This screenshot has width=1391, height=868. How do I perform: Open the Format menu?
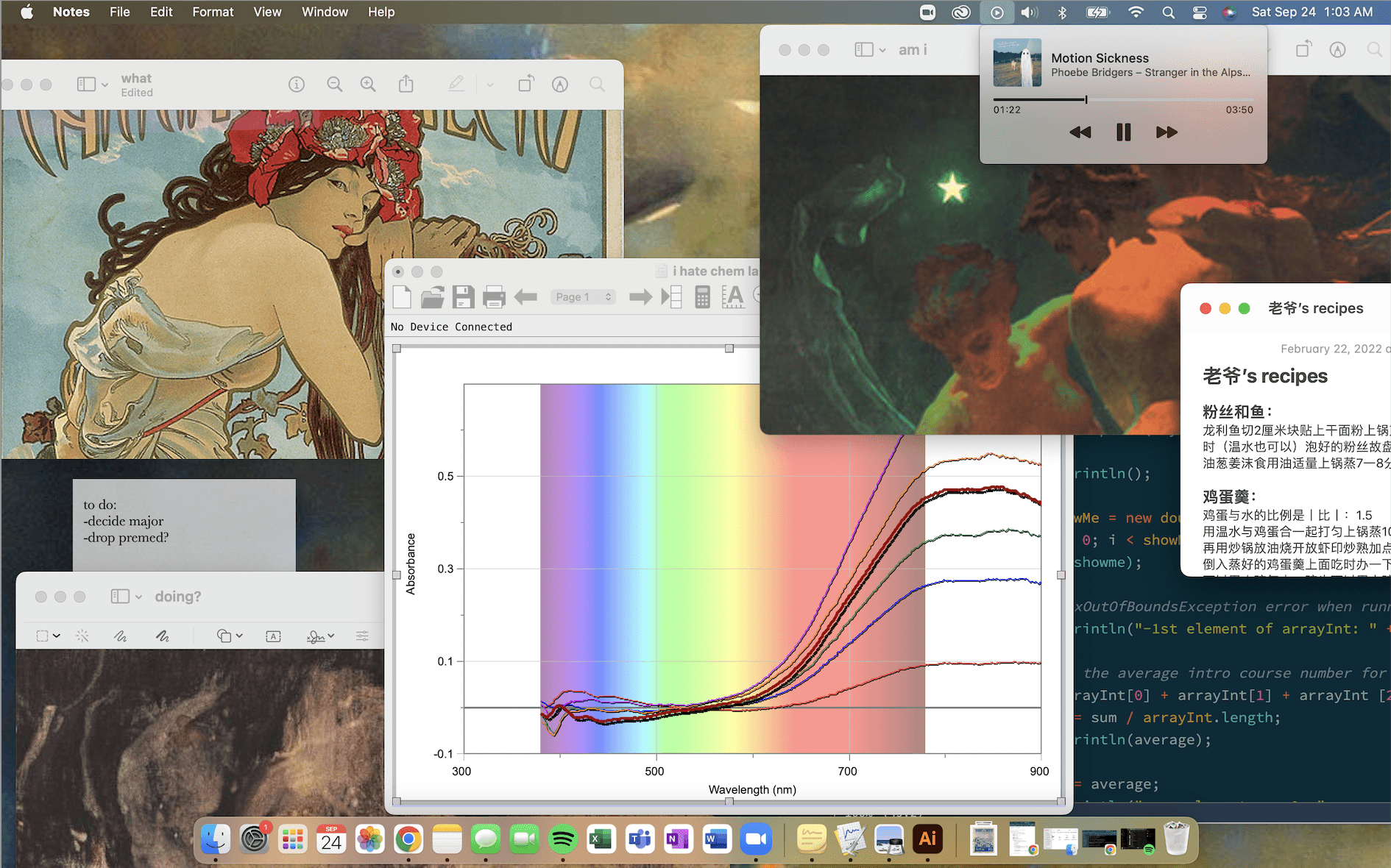click(213, 12)
